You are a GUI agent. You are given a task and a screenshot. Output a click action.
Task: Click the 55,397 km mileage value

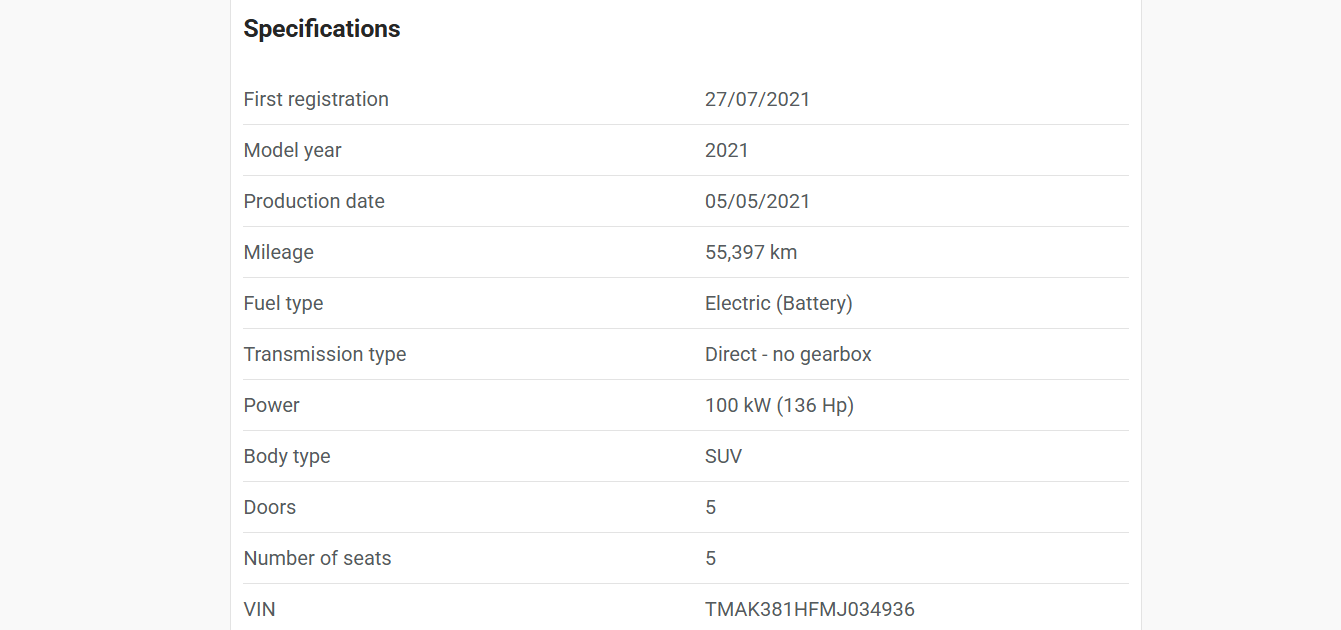point(751,252)
